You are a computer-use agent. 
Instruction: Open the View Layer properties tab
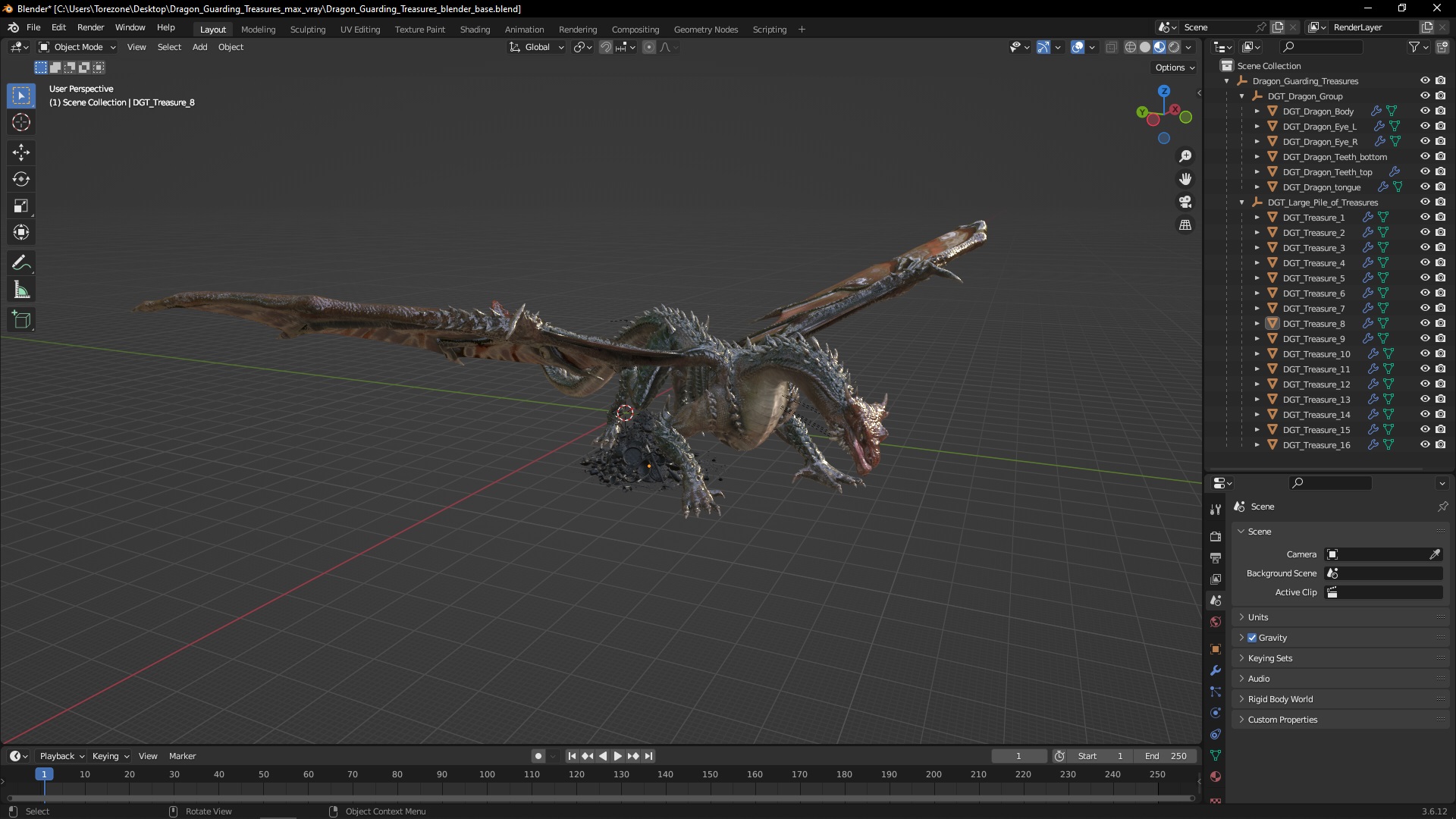(x=1216, y=579)
